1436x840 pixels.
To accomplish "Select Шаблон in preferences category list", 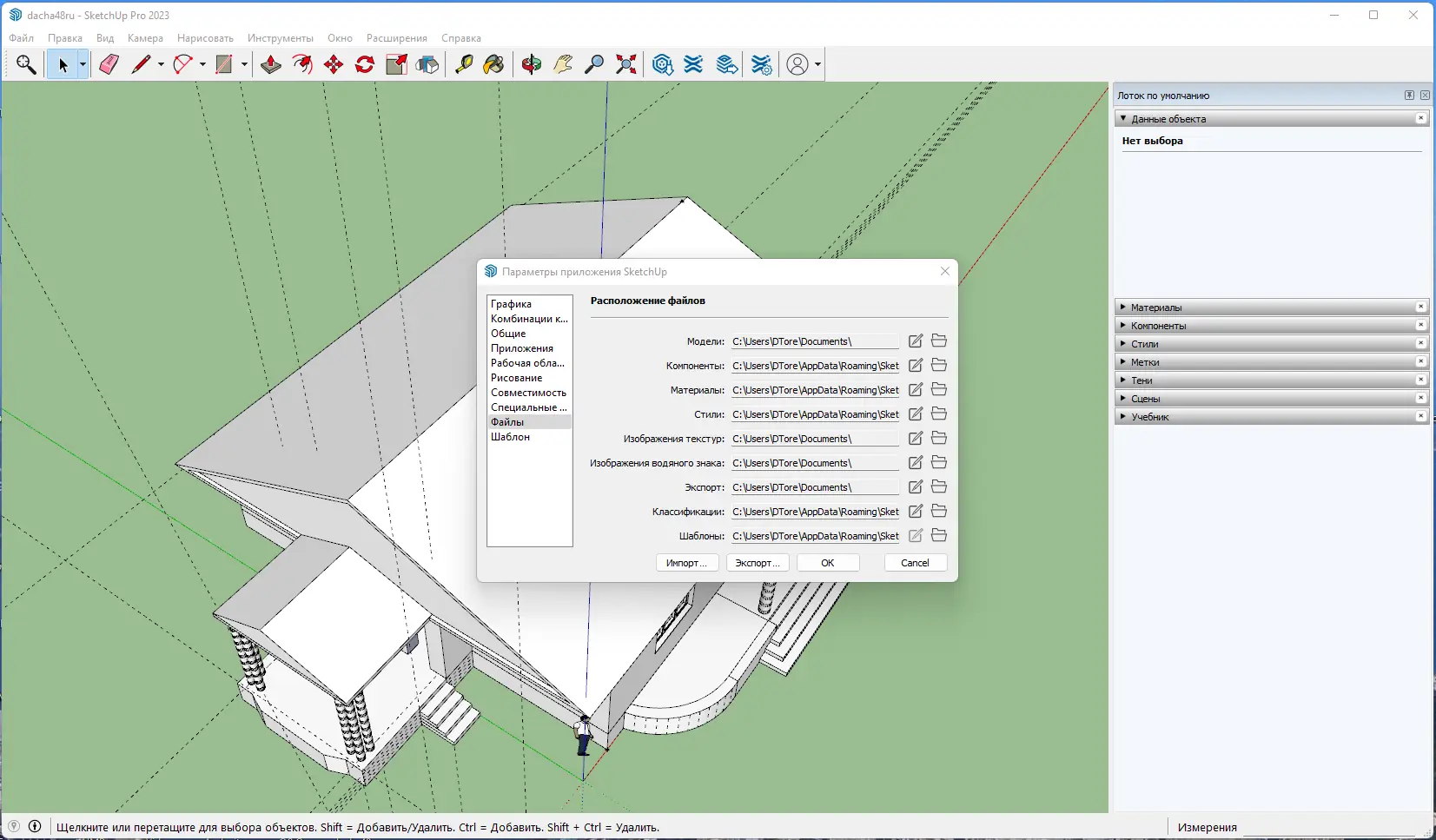I will [510, 437].
